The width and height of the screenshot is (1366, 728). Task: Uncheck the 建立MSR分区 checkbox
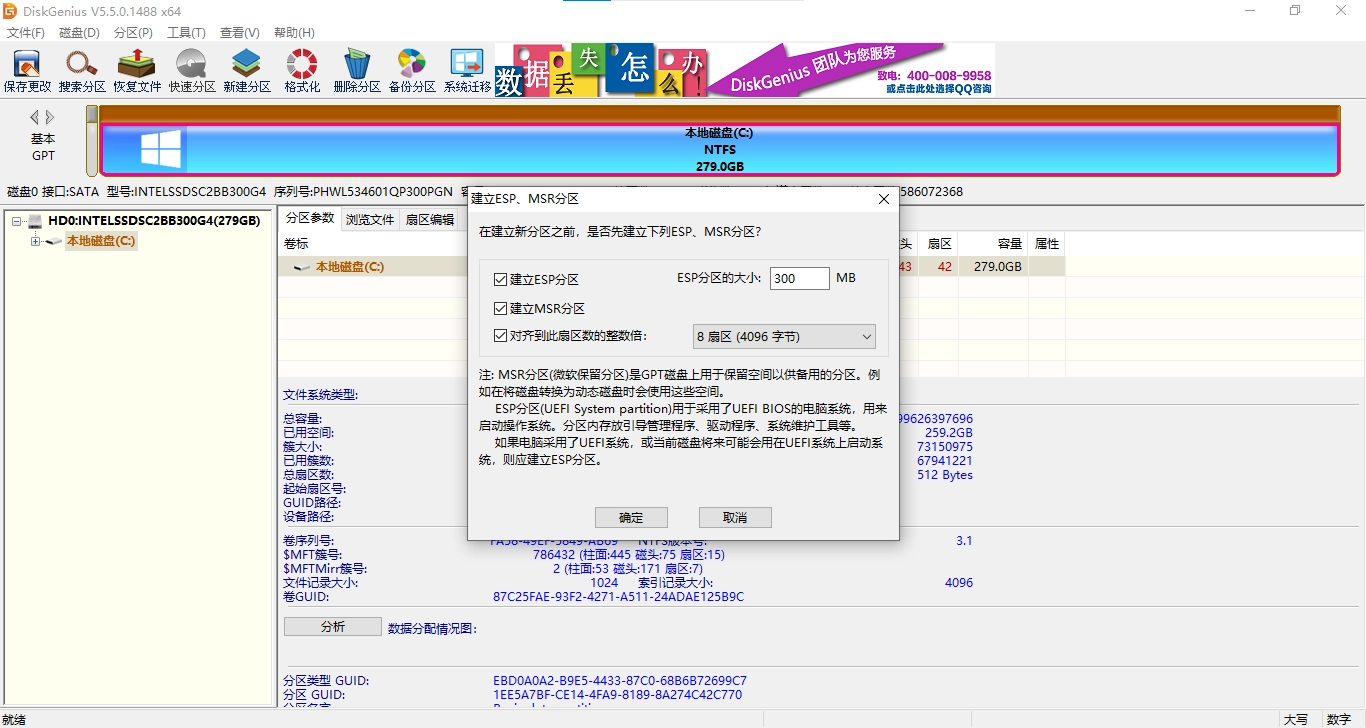(x=501, y=309)
